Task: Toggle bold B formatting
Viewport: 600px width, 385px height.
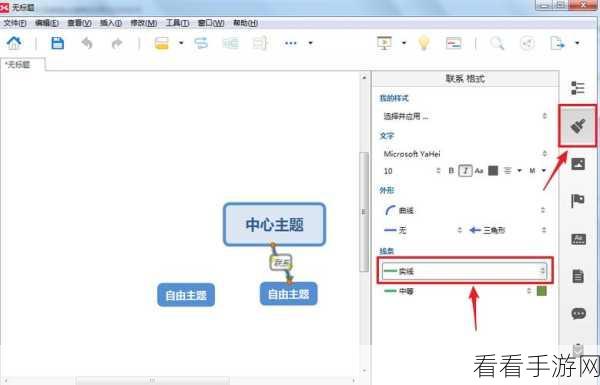Action: click(x=451, y=171)
